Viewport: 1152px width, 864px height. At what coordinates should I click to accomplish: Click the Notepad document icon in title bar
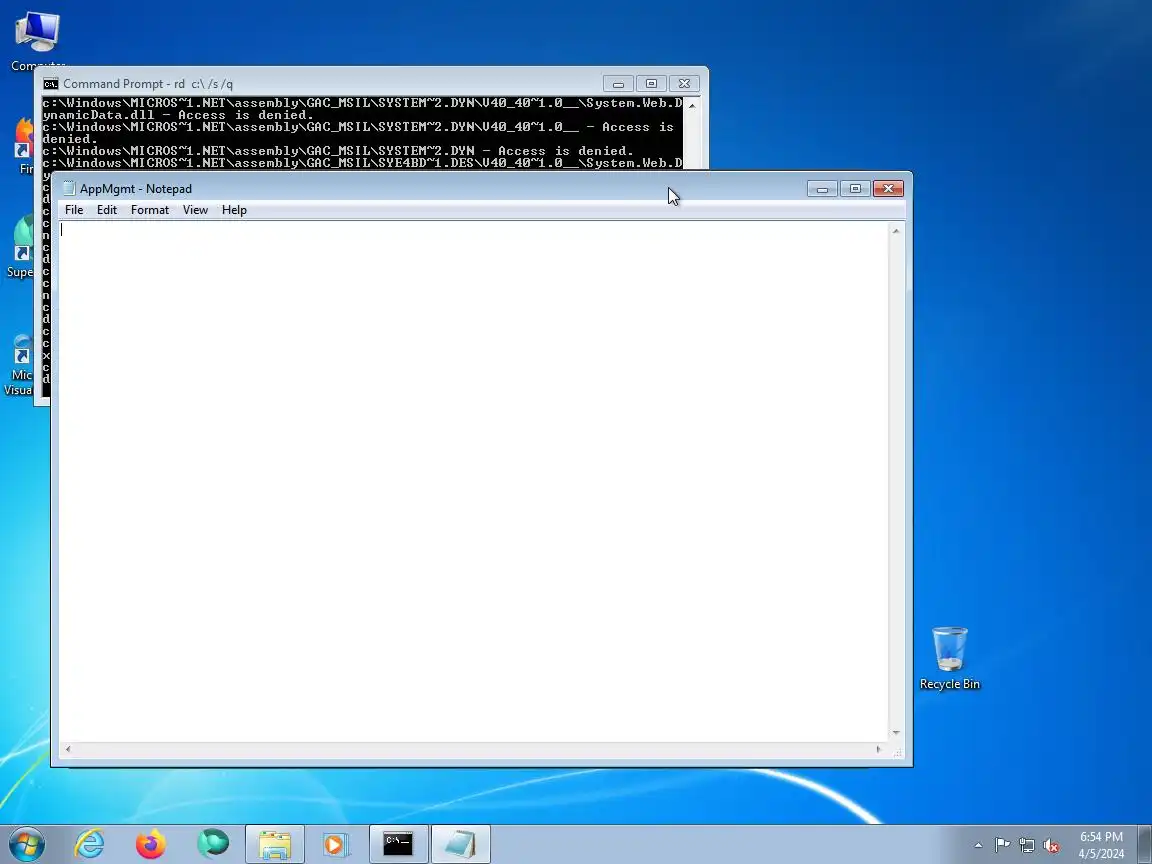click(x=69, y=189)
